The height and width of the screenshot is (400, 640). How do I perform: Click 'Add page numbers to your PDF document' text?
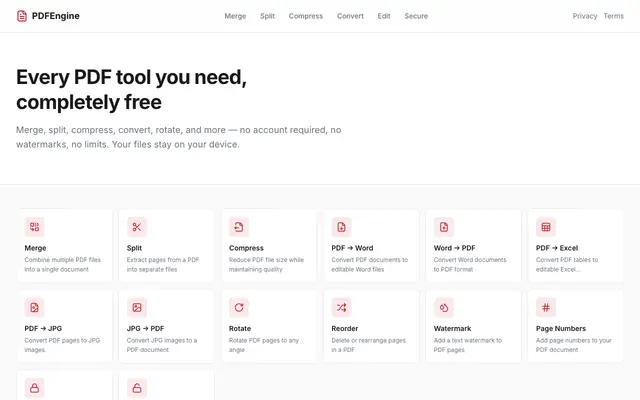coord(573,345)
